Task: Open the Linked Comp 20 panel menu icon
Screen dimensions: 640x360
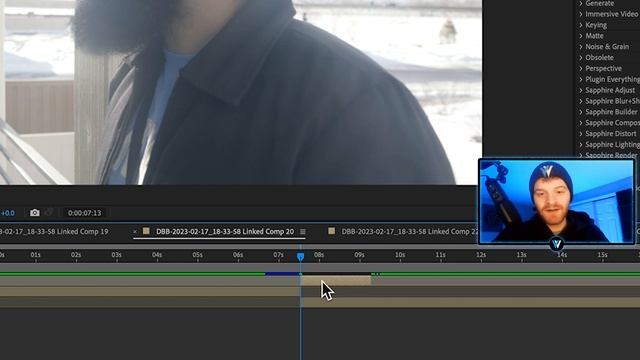Action: pyautogui.click(x=303, y=231)
